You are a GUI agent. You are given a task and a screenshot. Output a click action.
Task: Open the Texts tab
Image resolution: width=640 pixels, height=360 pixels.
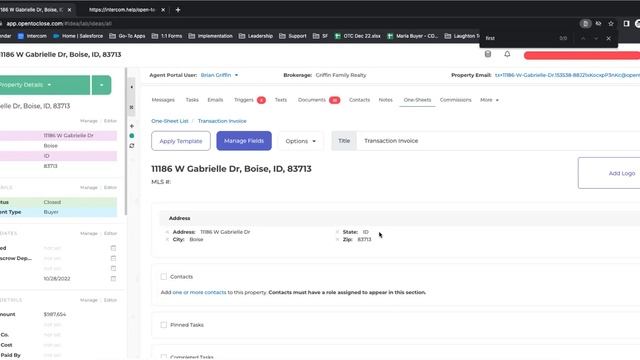click(x=281, y=100)
